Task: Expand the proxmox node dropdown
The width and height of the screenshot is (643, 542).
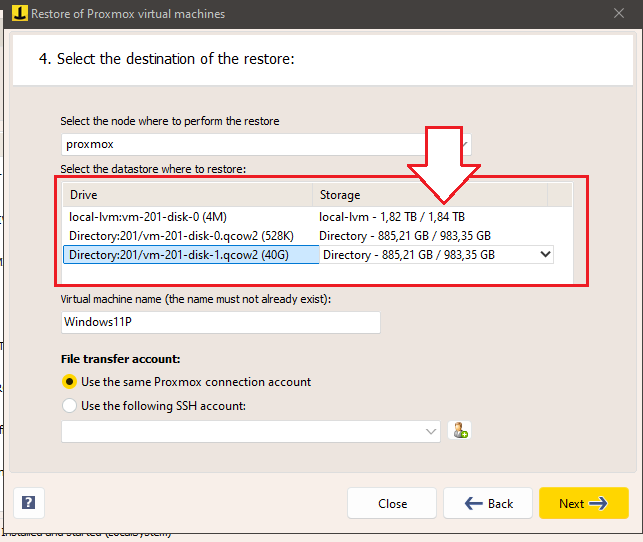Action: (x=464, y=144)
